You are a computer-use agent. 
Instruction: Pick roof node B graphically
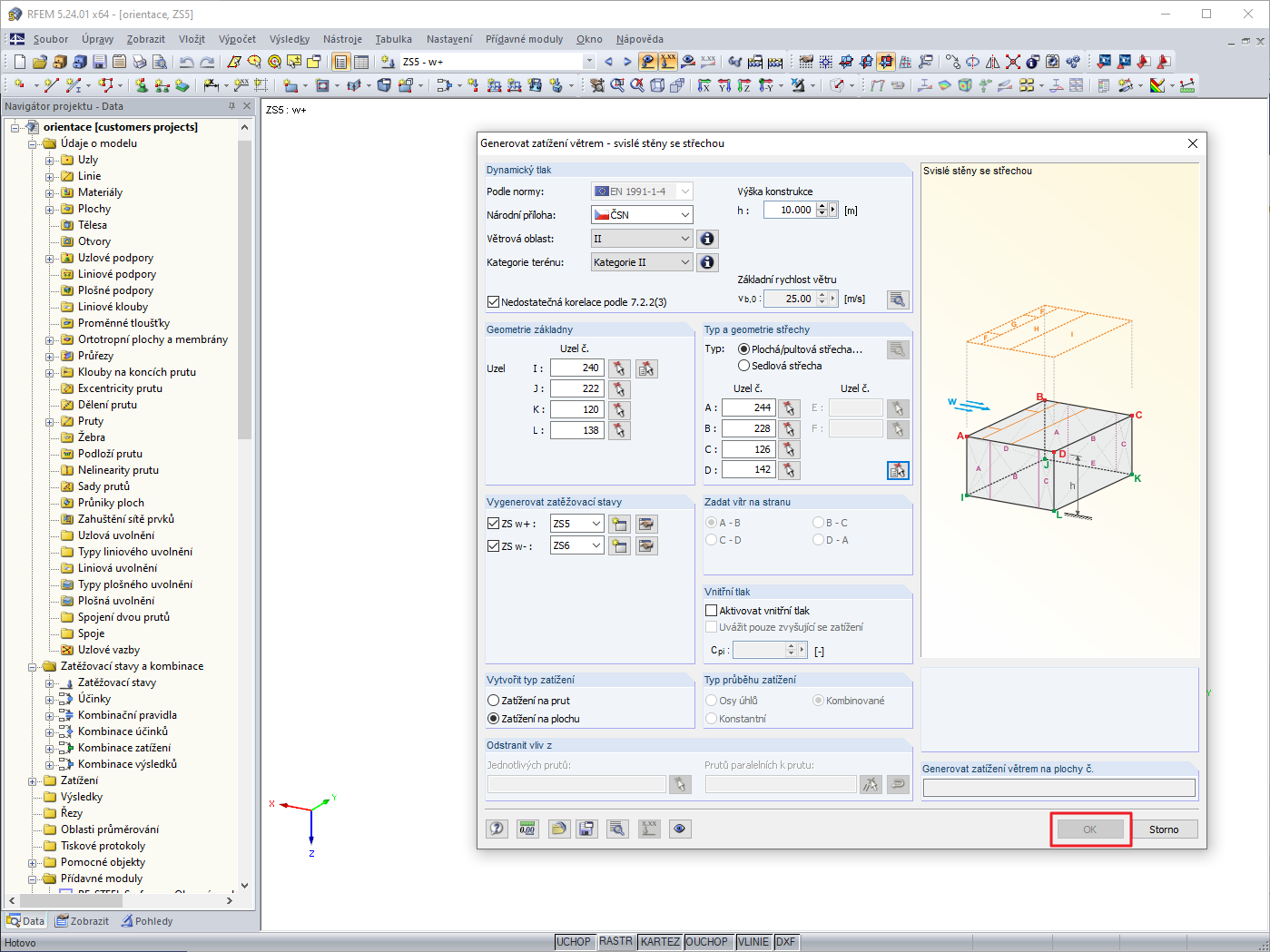tap(789, 428)
